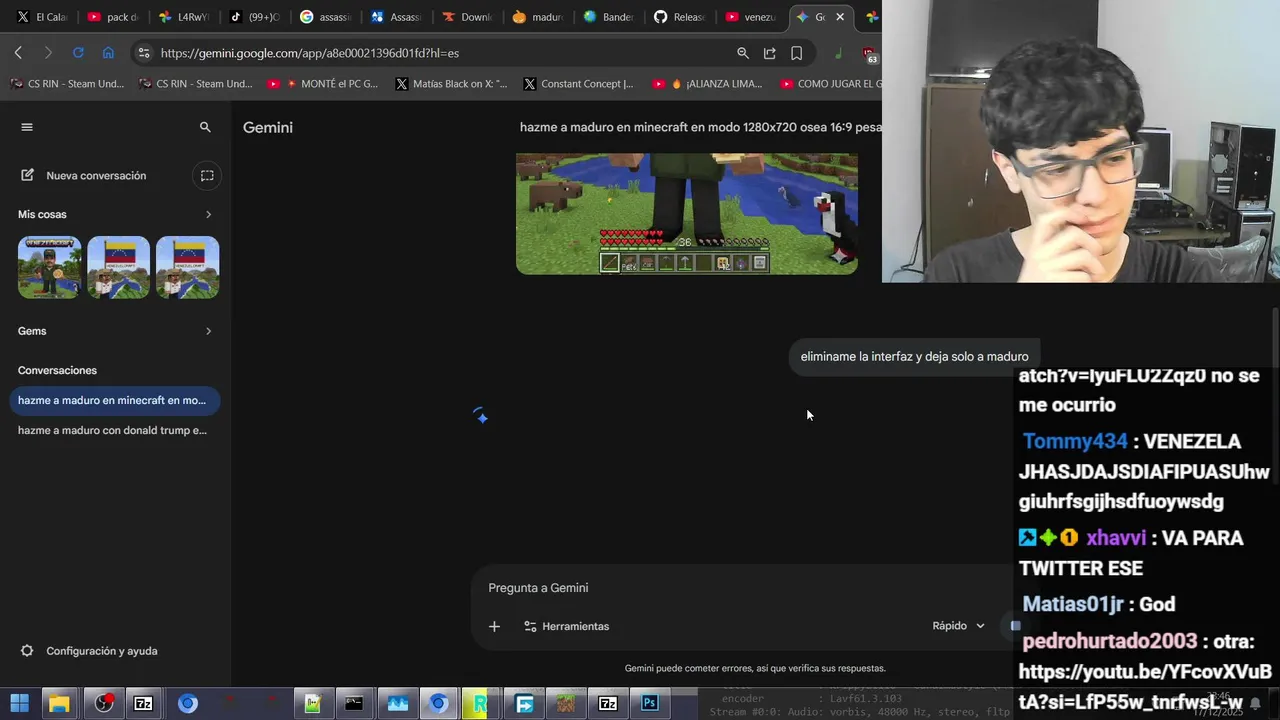Open the MONTÉ el PC G... bookmark
Viewport: 1280px width, 720px height.
[323, 84]
